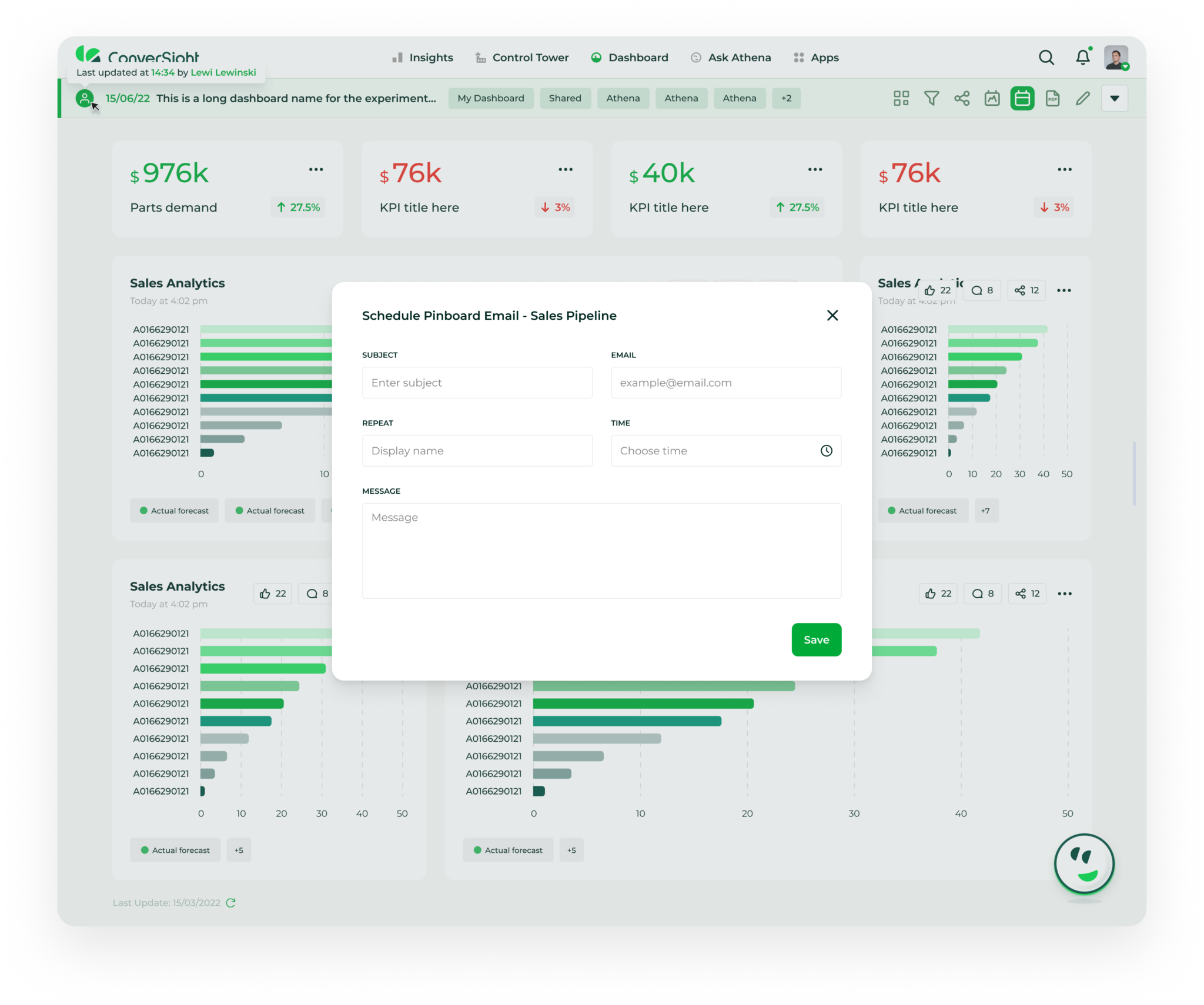Close the Schedule Pinboard Email dialog
Screen dimensions: 1204x1005
point(832,316)
